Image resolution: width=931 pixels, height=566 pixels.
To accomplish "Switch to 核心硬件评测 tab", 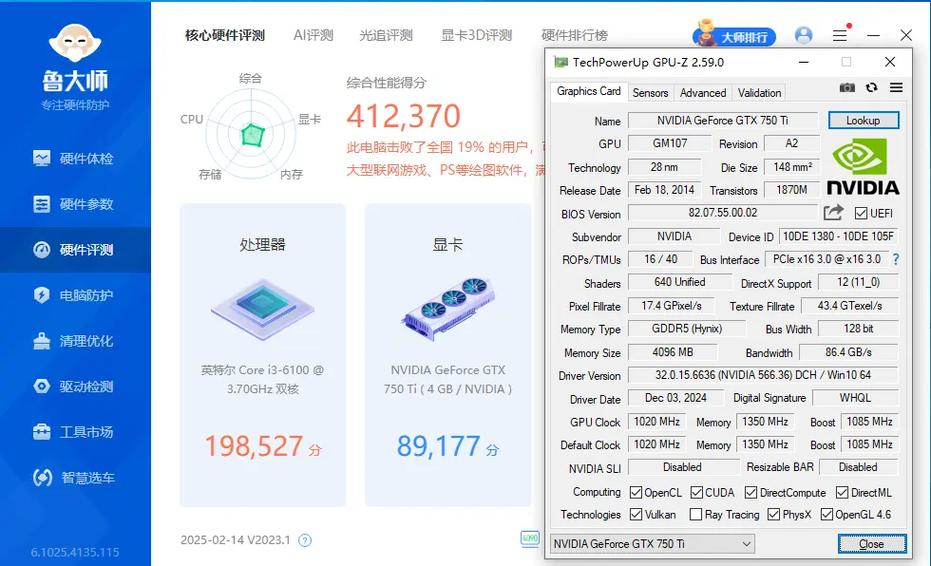I will (225, 36).
